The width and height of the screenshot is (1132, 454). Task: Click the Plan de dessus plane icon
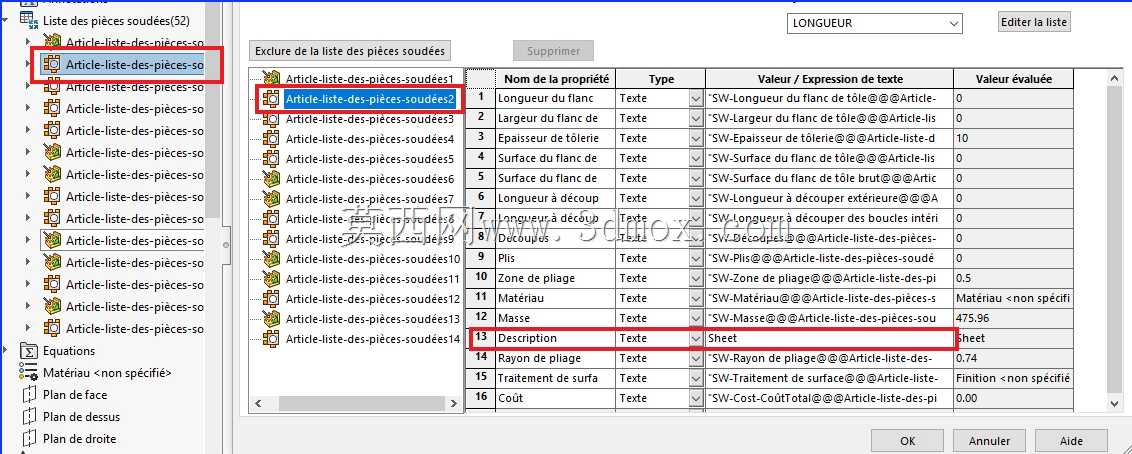pos(29,416)
